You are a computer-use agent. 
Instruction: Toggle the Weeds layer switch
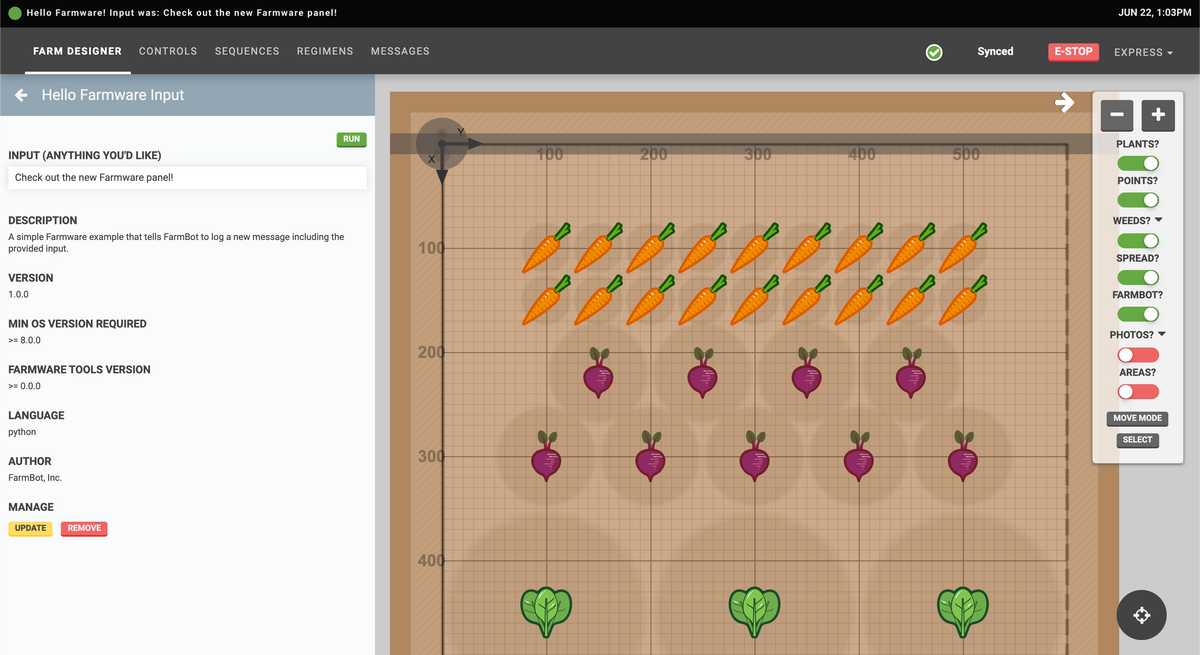(1138, 240)
